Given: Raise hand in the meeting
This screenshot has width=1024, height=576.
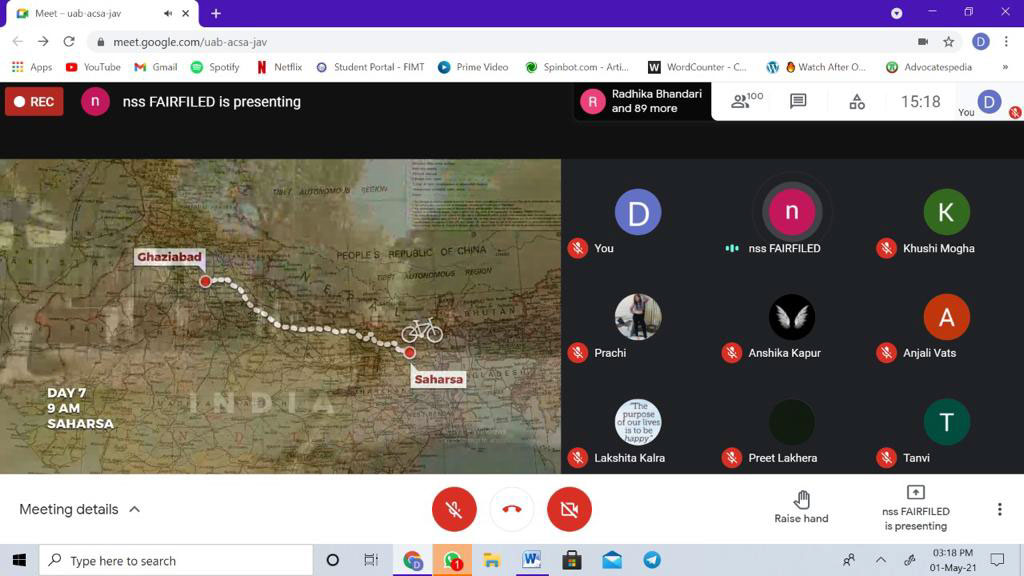Looking at the screenshot, I should coord(801,507).
